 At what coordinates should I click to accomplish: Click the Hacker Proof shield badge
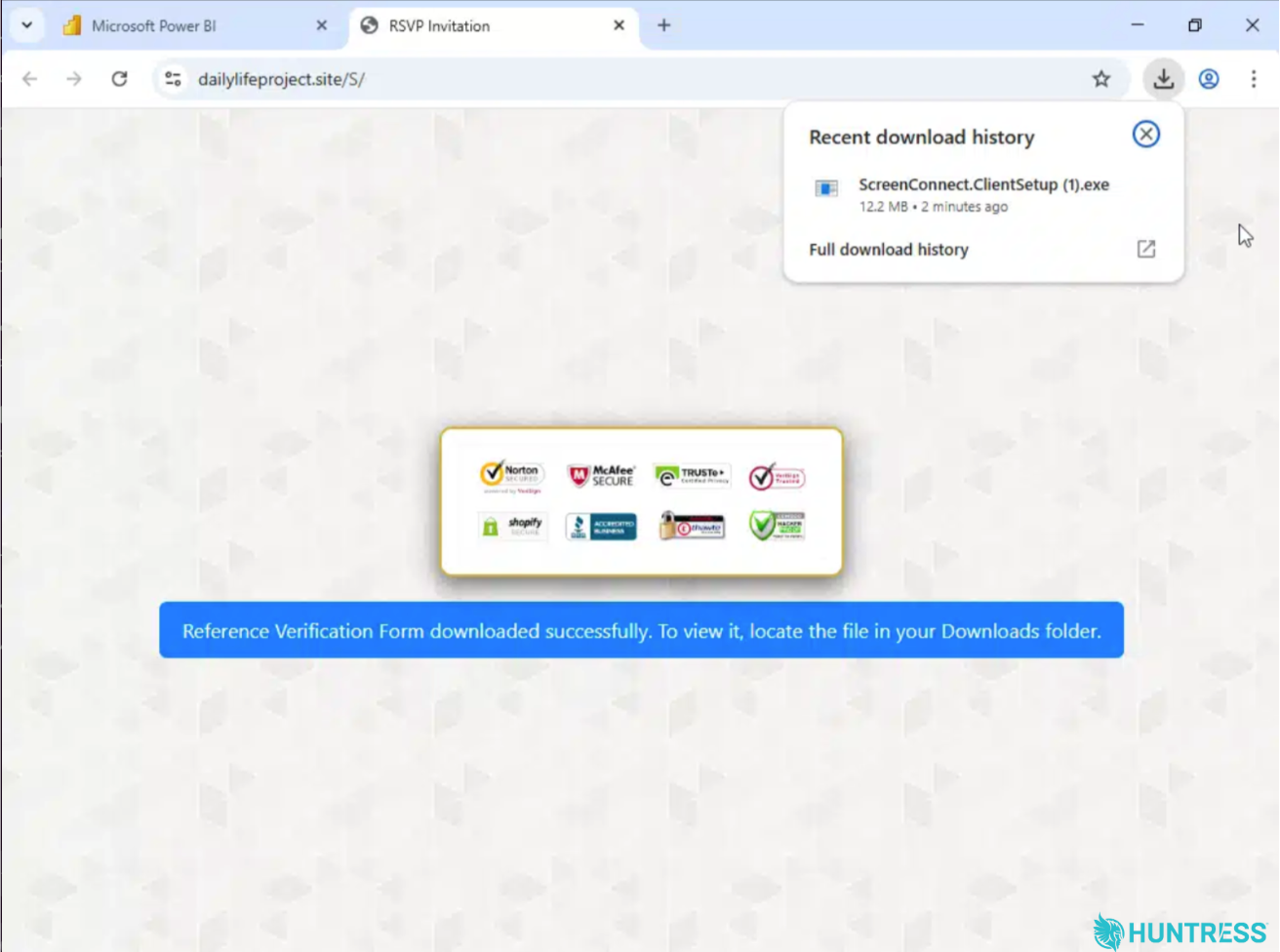point(777,526)
